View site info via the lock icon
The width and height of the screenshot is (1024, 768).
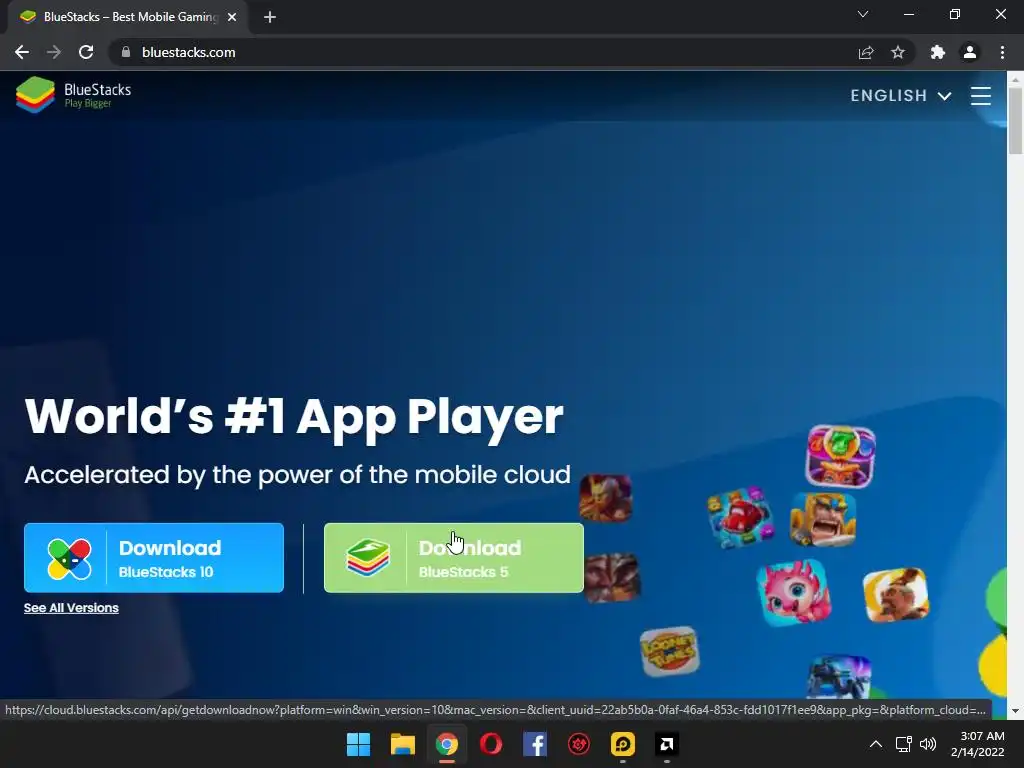[126, 52]
